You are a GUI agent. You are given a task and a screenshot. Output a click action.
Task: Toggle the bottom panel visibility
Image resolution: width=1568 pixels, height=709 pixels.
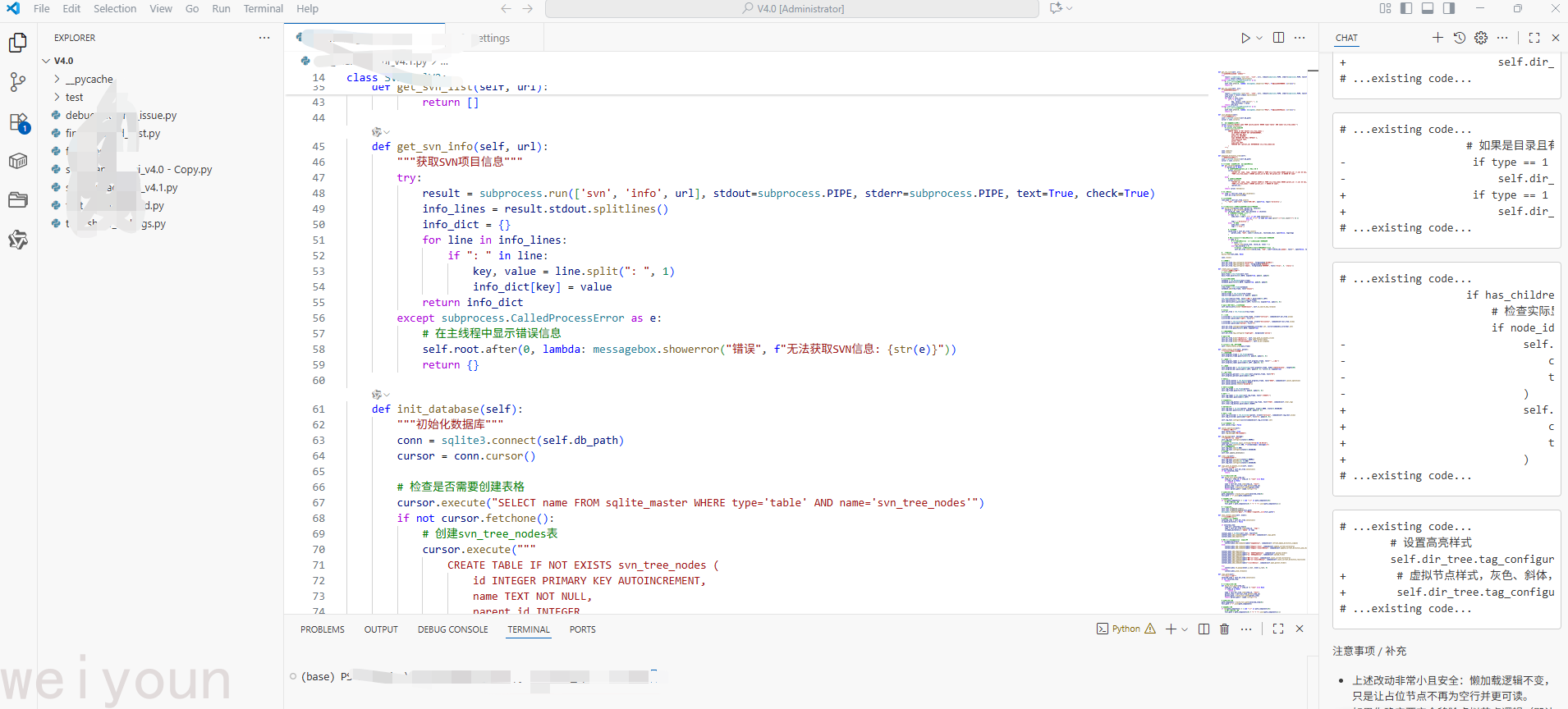1428,9
